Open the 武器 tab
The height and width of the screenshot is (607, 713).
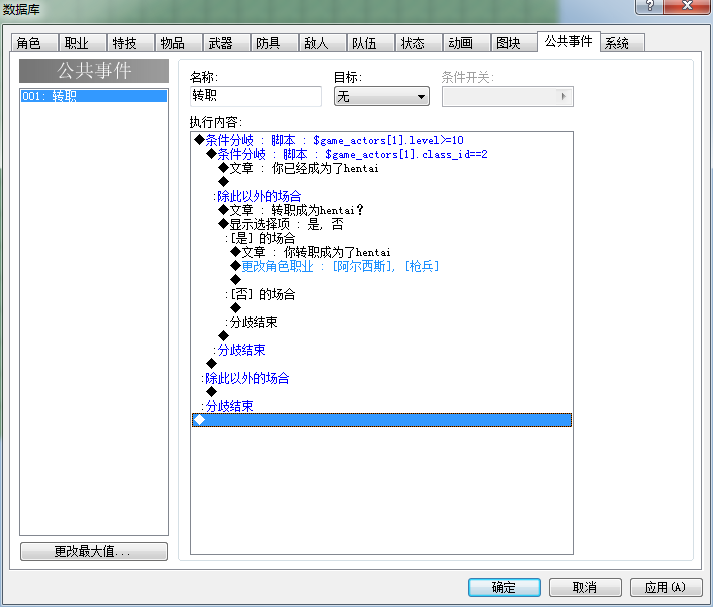click(226, 43)
